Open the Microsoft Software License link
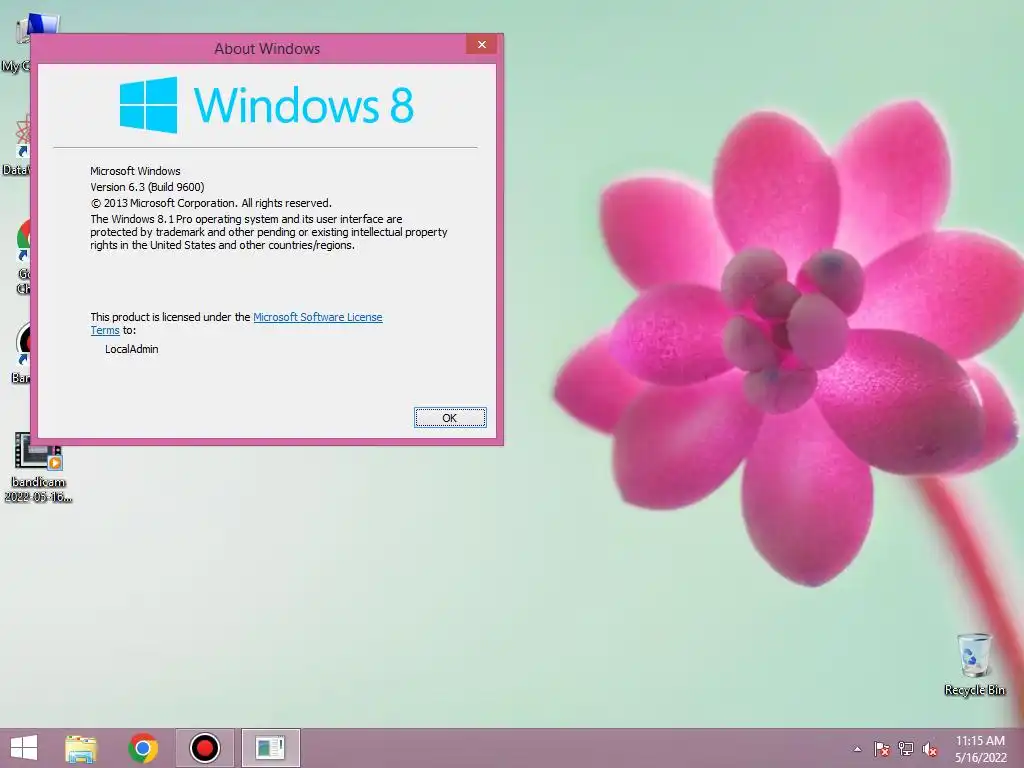Image resolution: width=1024 pixels, height=768 pixels. pyautogui.click(x=317, y=317)
